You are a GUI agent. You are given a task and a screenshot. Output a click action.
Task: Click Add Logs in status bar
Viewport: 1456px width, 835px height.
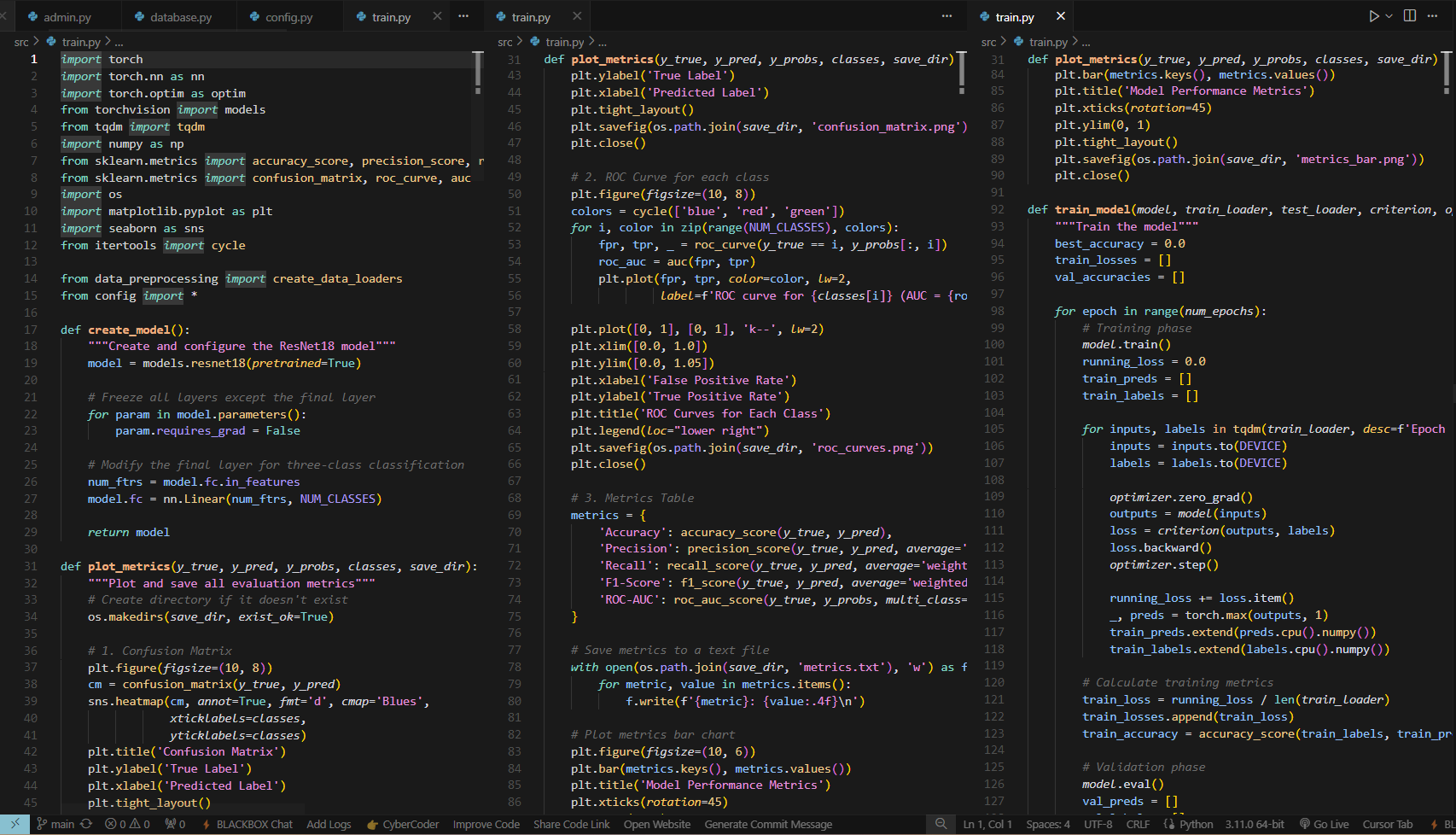329,824
